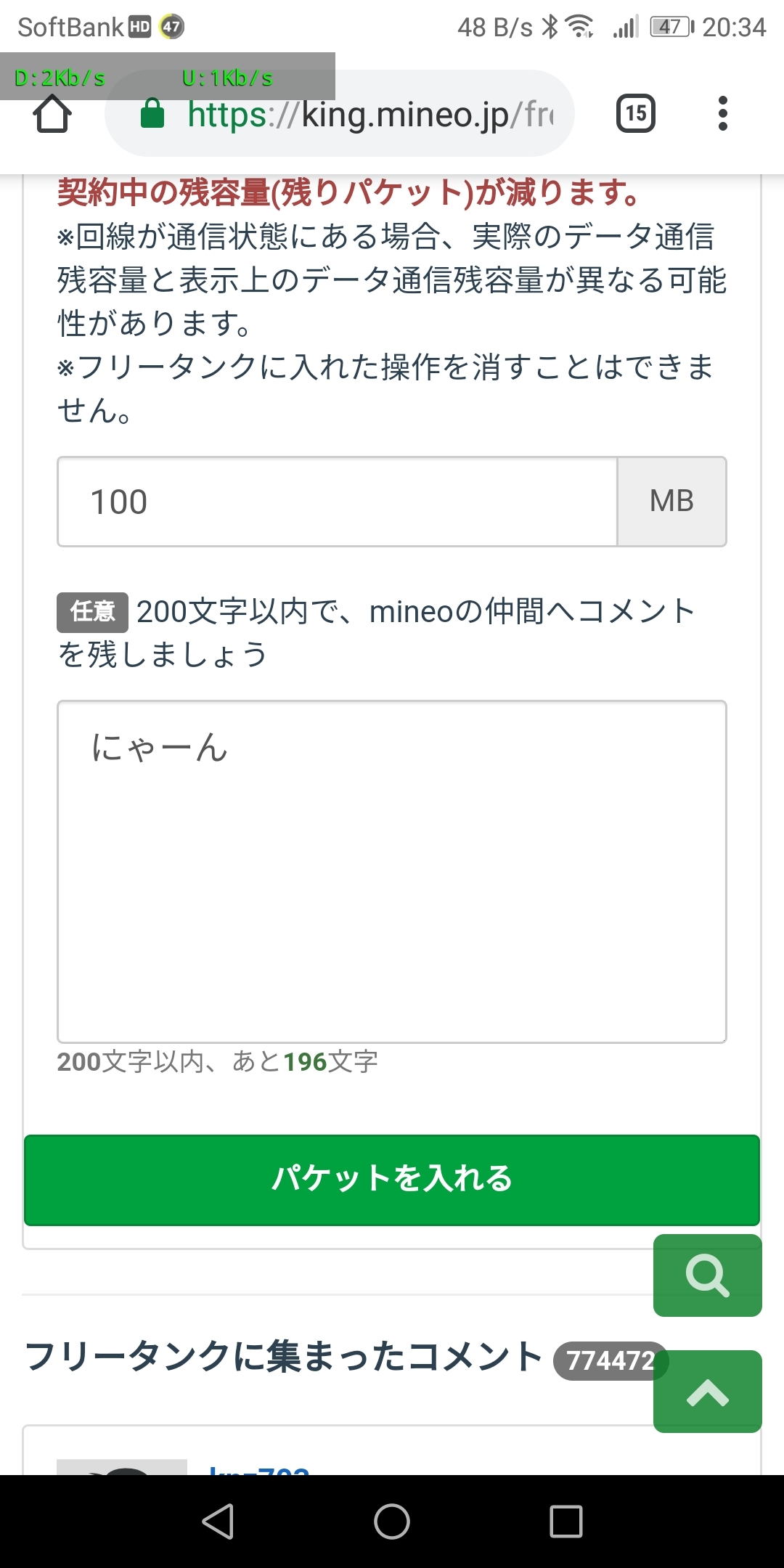Viewport: 784px width, 1568px height.
Task: Tap the Chrome home icon
Action: 52,114
